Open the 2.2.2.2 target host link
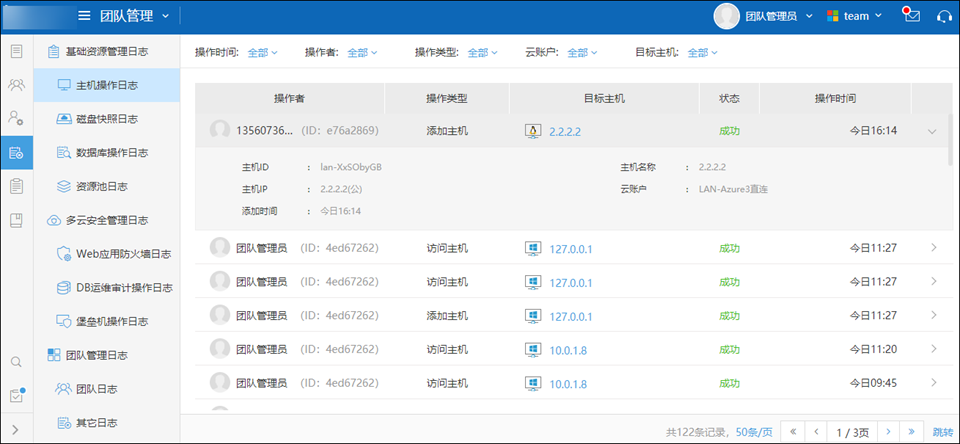This screenshot has width=960, height=444. click(564, 132)
